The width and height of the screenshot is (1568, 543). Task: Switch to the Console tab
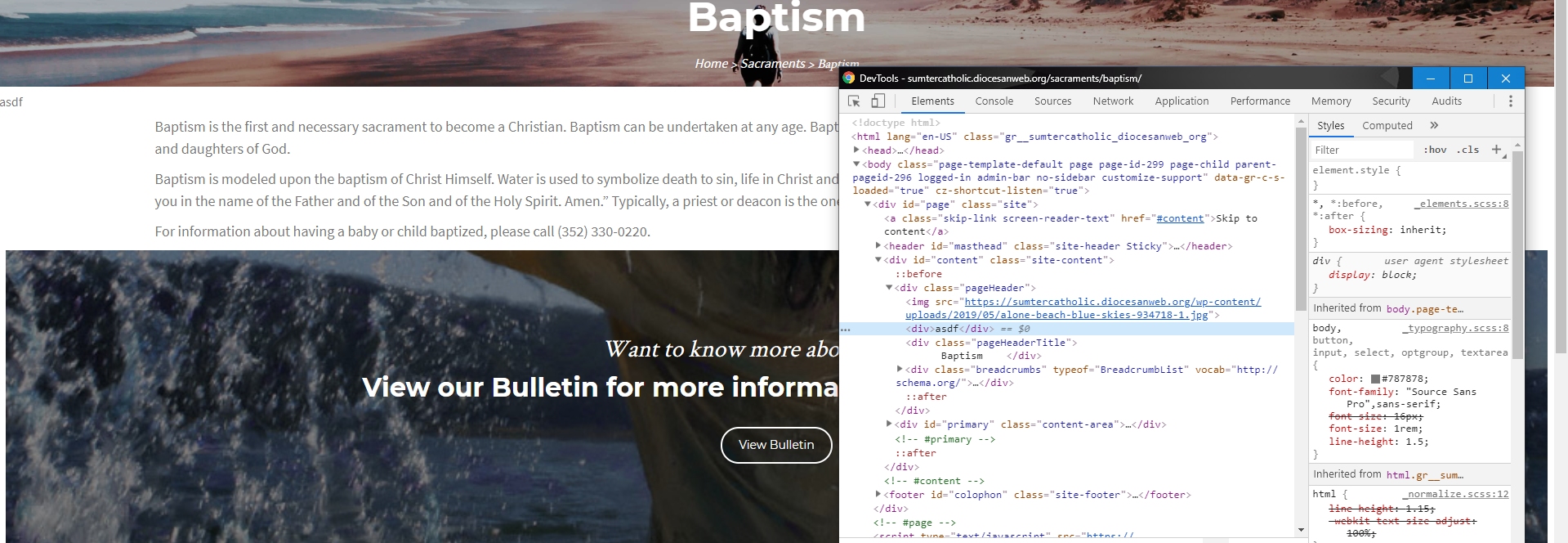[x=994, y=101]
